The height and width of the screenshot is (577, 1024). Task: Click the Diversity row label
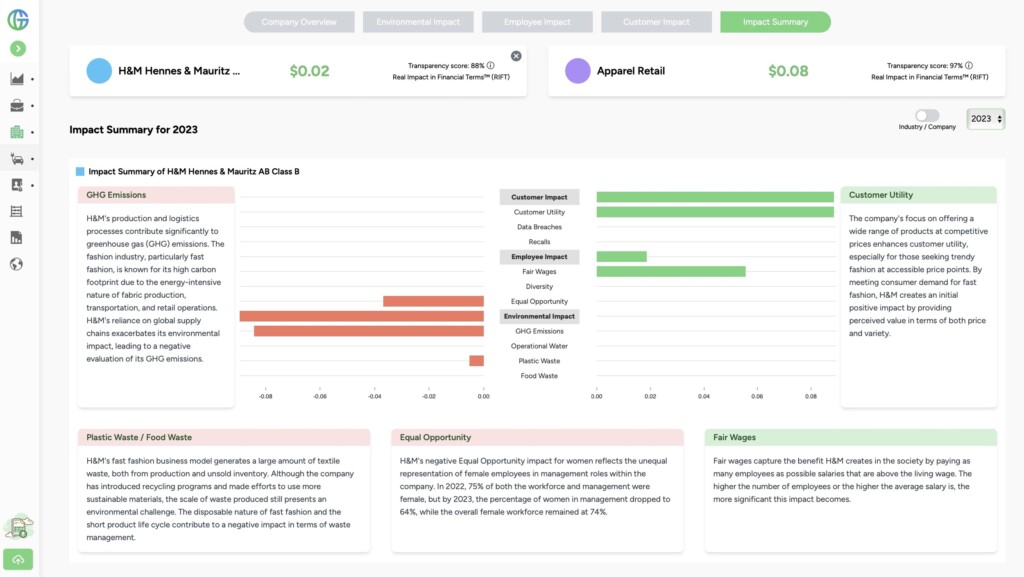pos(539,287)
